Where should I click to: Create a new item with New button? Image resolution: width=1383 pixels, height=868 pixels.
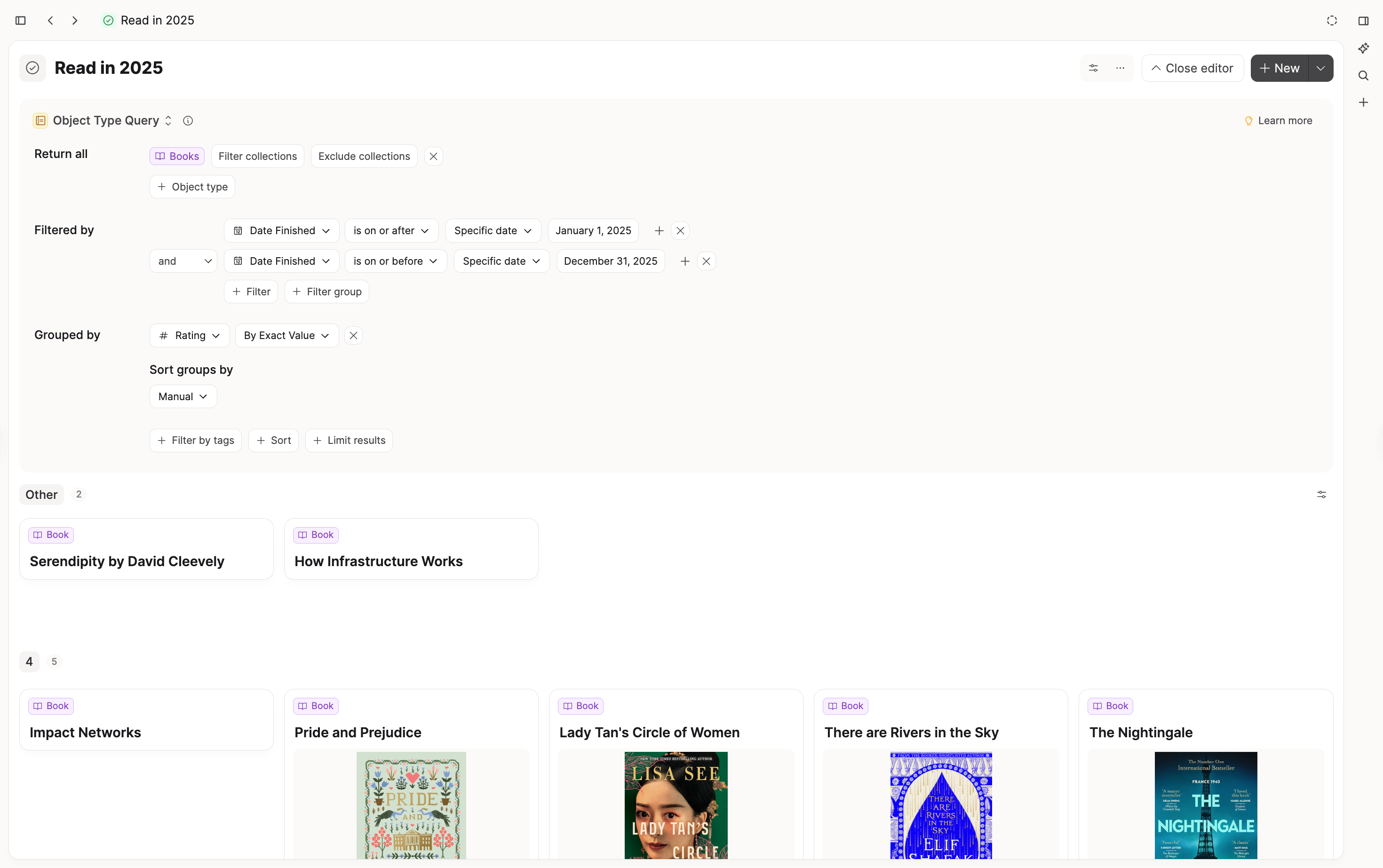point(1280,68)
